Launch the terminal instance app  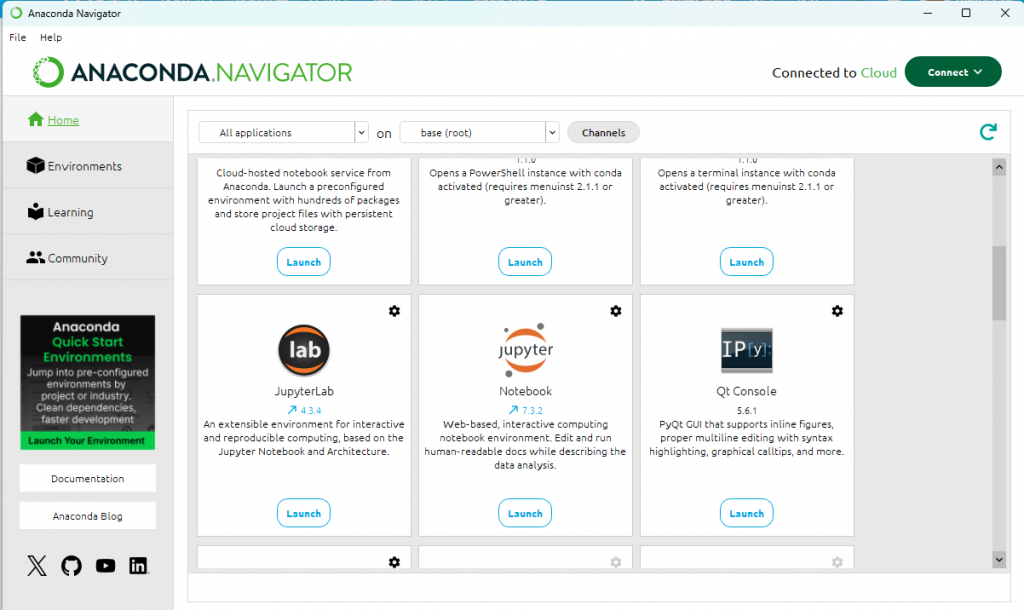[x=746, y=262]
